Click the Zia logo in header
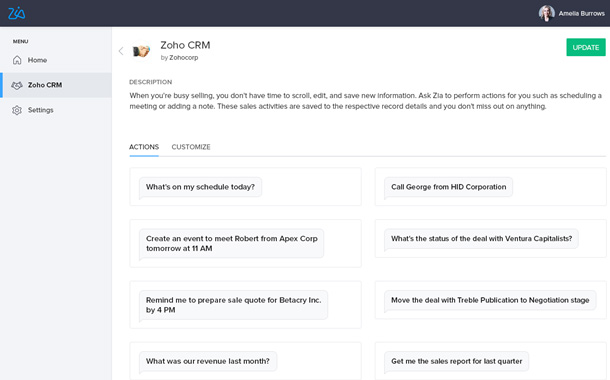Viewport: 610px width, 380px height. tap(17, 14)
